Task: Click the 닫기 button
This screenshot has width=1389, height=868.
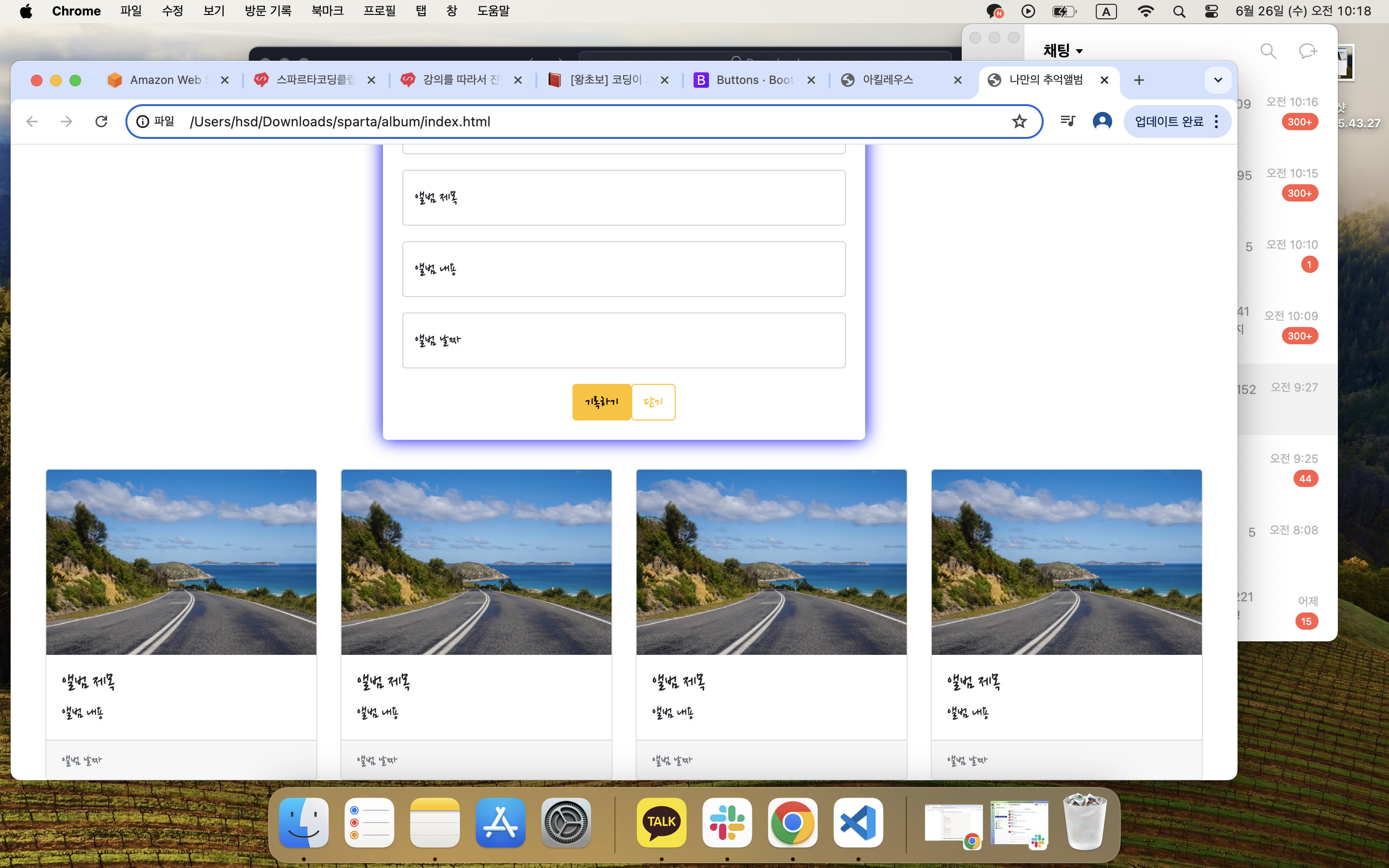Action: pos(653,402)
